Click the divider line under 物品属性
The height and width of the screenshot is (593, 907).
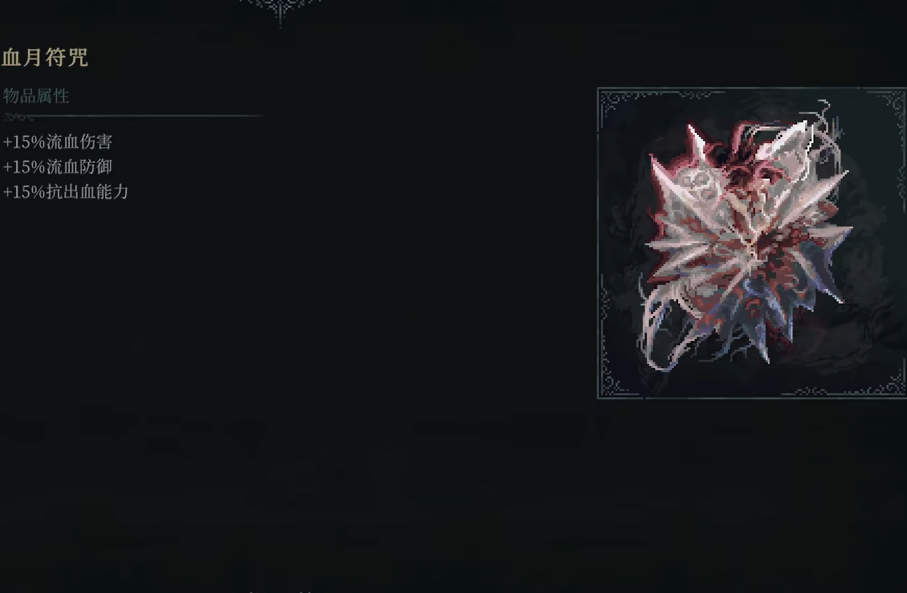(133, 116)
